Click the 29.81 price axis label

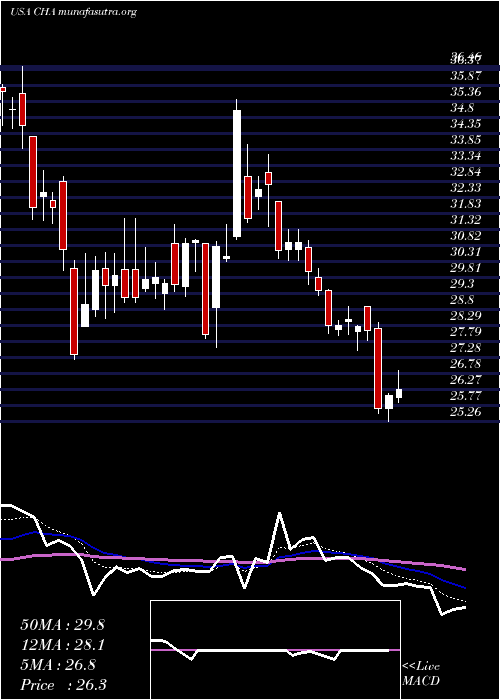[466, 268]
